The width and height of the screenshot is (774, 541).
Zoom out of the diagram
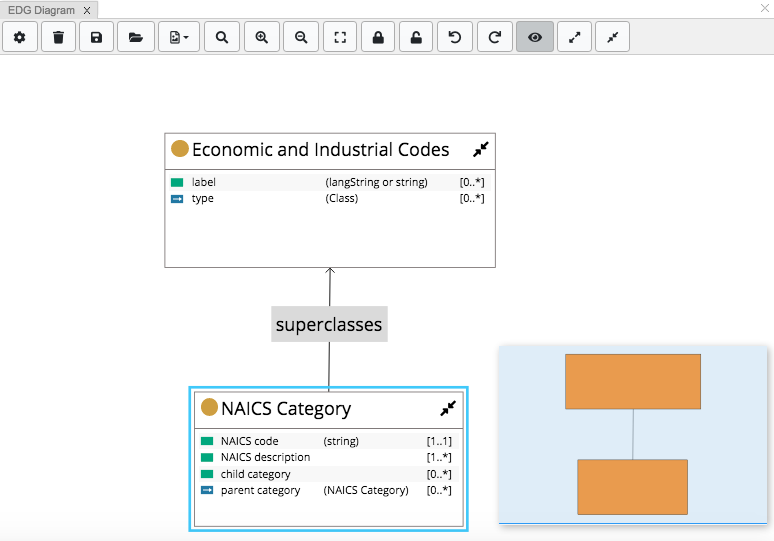(x=301, y=37)
